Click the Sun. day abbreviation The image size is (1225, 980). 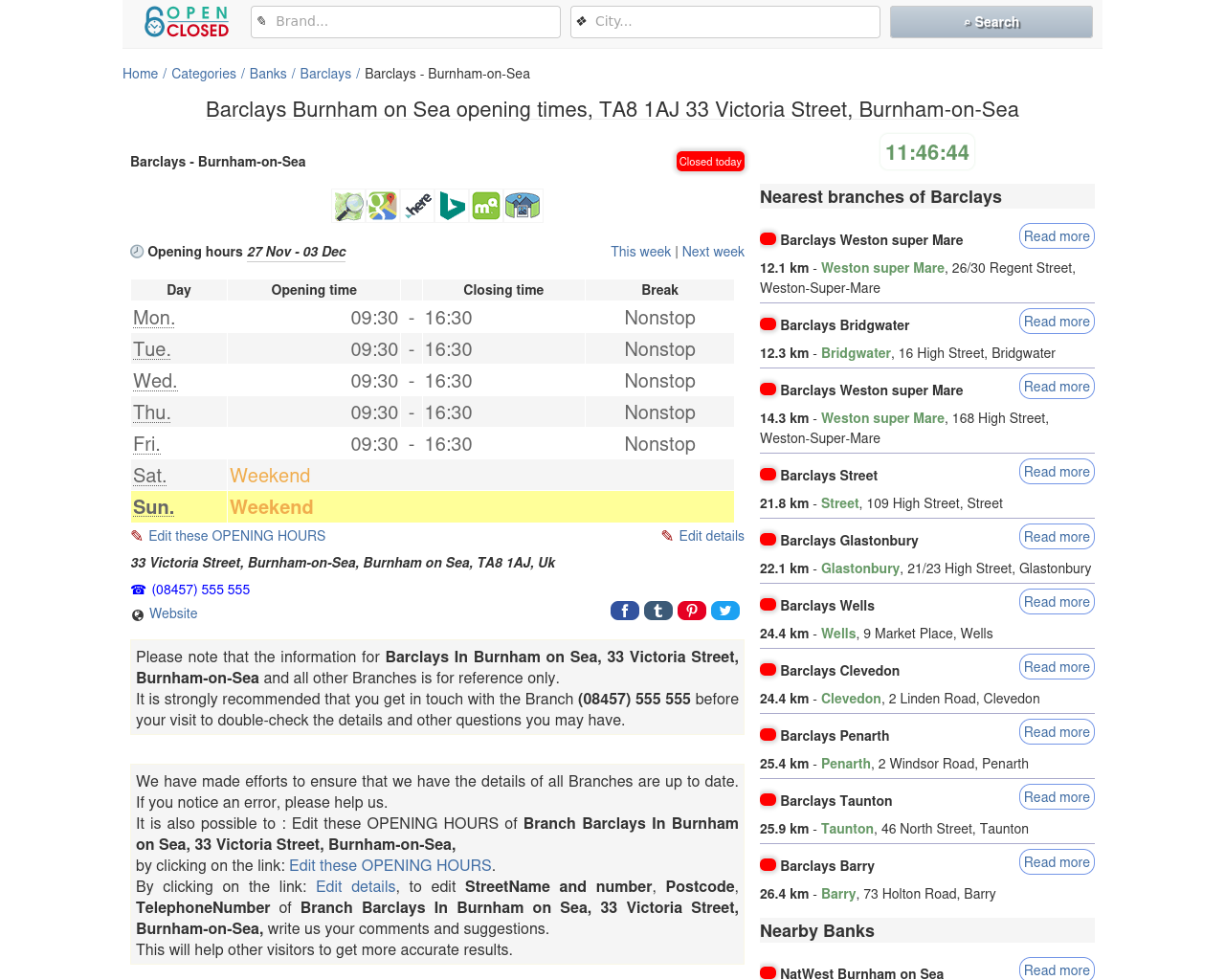pos(153,507)
